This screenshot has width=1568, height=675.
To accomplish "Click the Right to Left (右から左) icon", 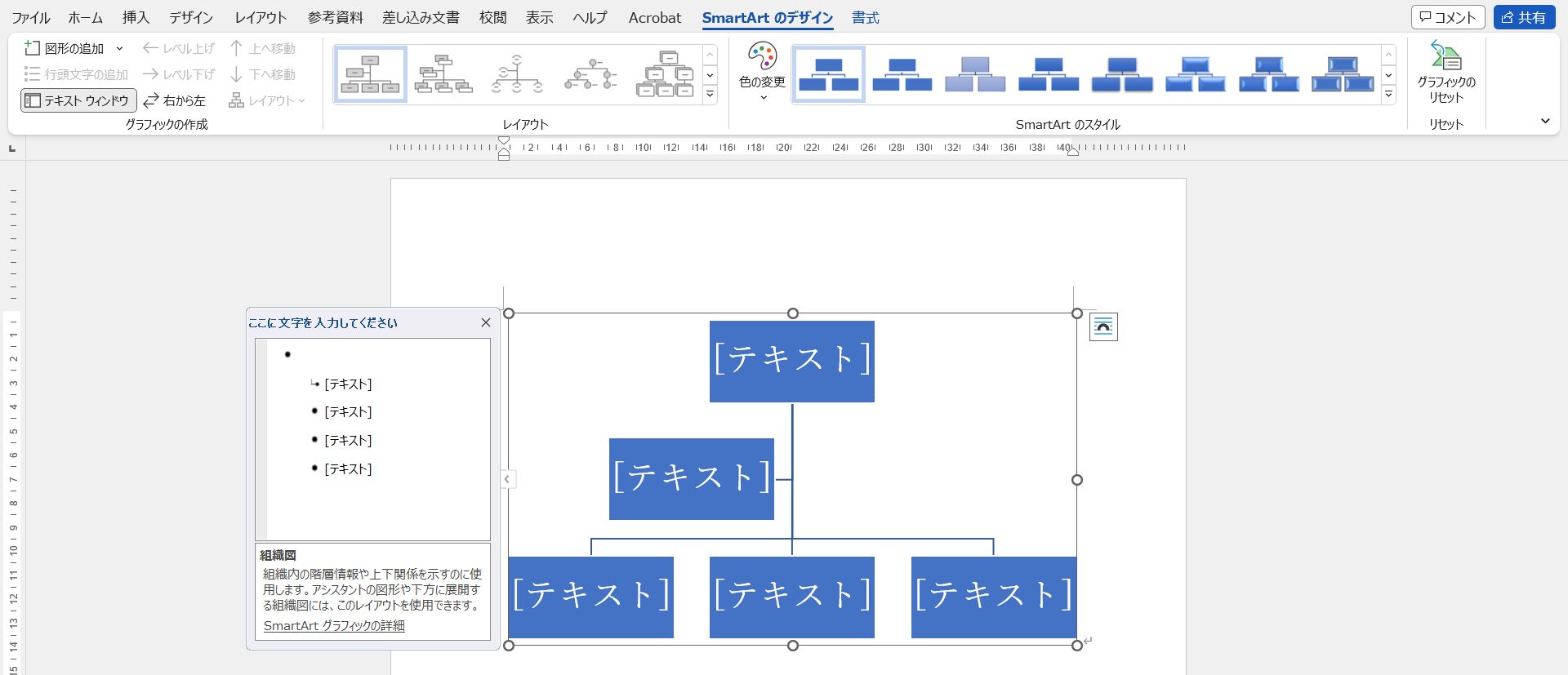I will click(x=151, y=100).
